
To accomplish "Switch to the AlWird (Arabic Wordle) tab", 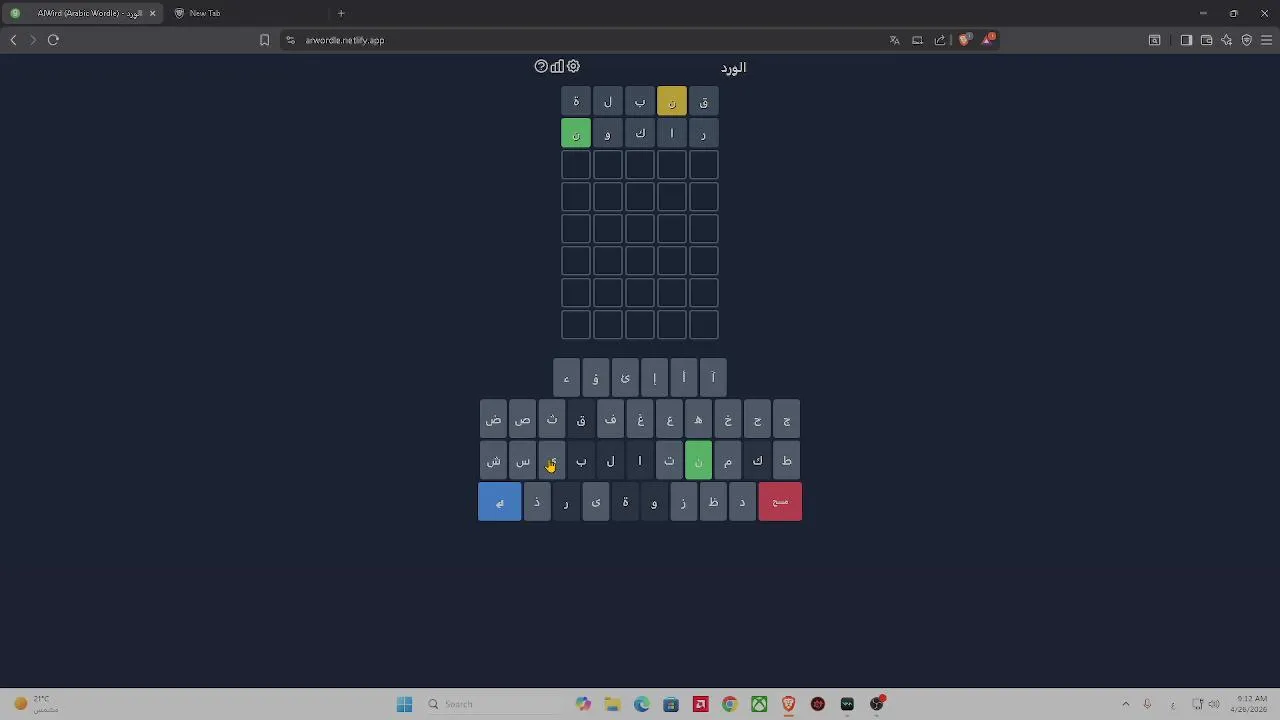I will coord(85,13).
